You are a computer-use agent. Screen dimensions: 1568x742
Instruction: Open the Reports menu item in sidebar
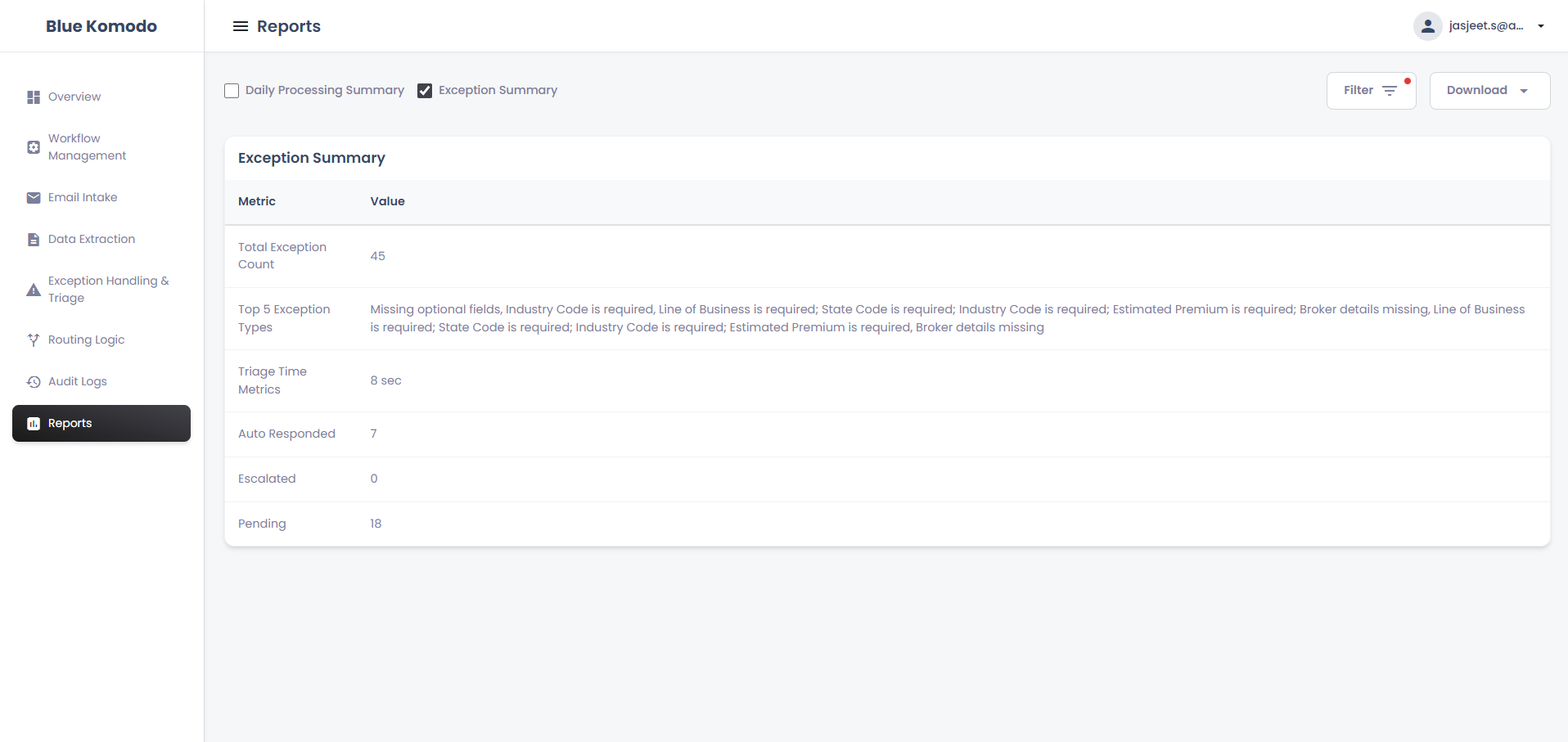pos(101,424)
